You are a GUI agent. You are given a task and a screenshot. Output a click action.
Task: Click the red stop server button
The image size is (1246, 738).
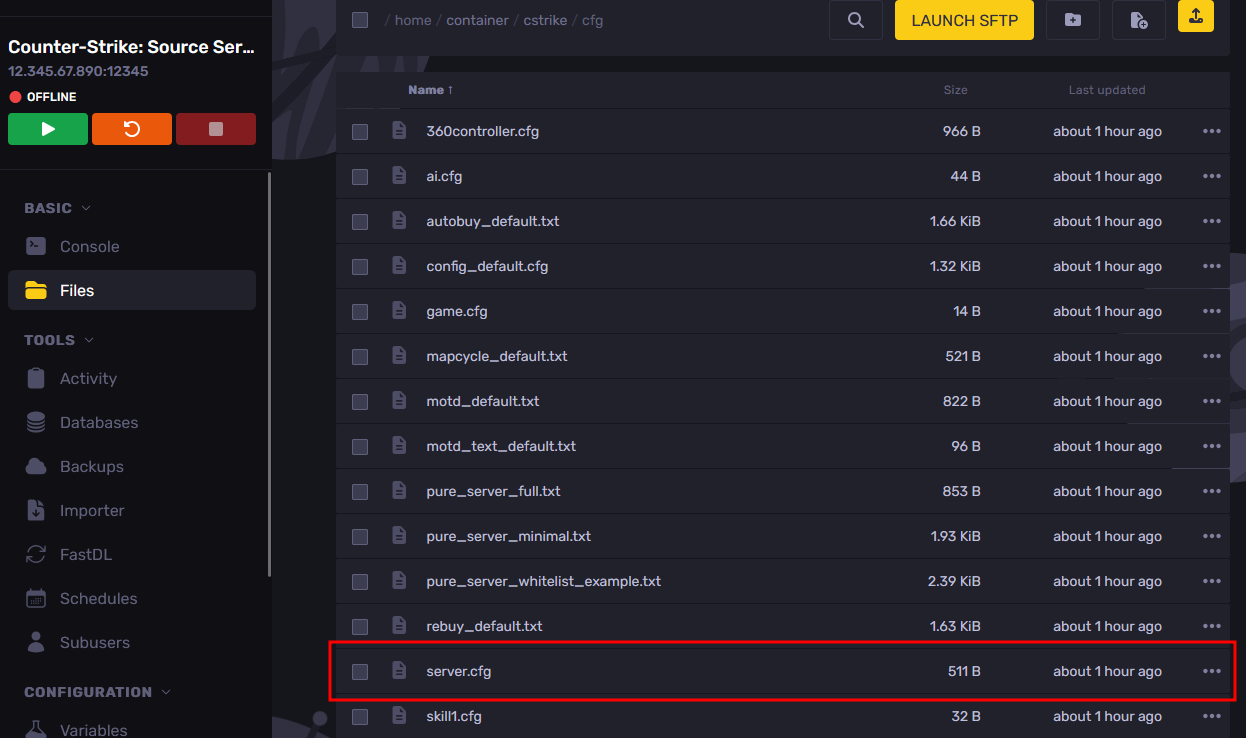click(215, 129)
